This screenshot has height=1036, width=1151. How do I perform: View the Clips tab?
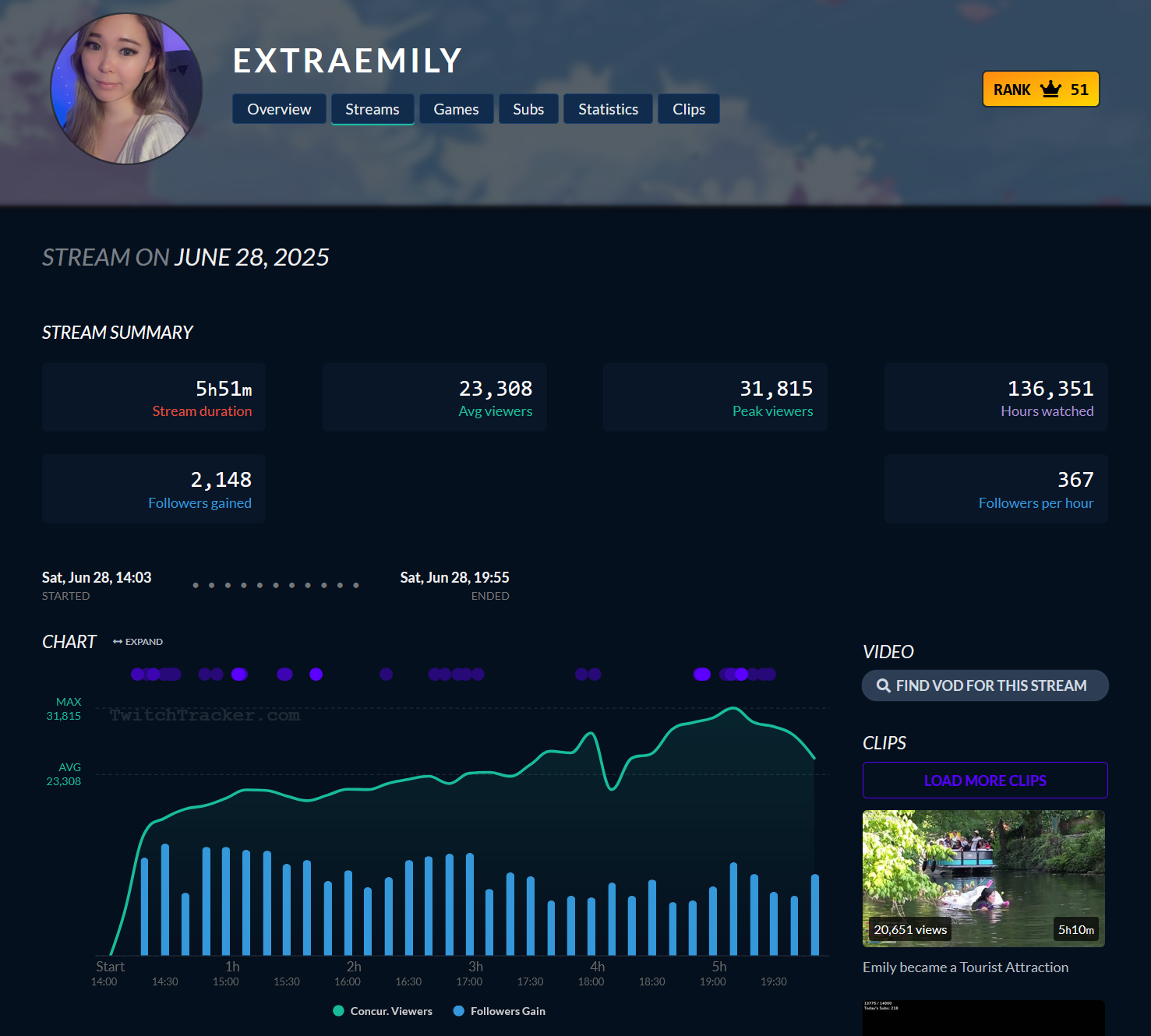click(689, 109)
